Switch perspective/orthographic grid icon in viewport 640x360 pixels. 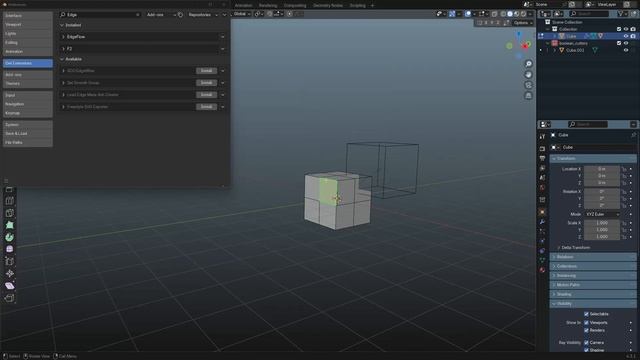[528, 96]
